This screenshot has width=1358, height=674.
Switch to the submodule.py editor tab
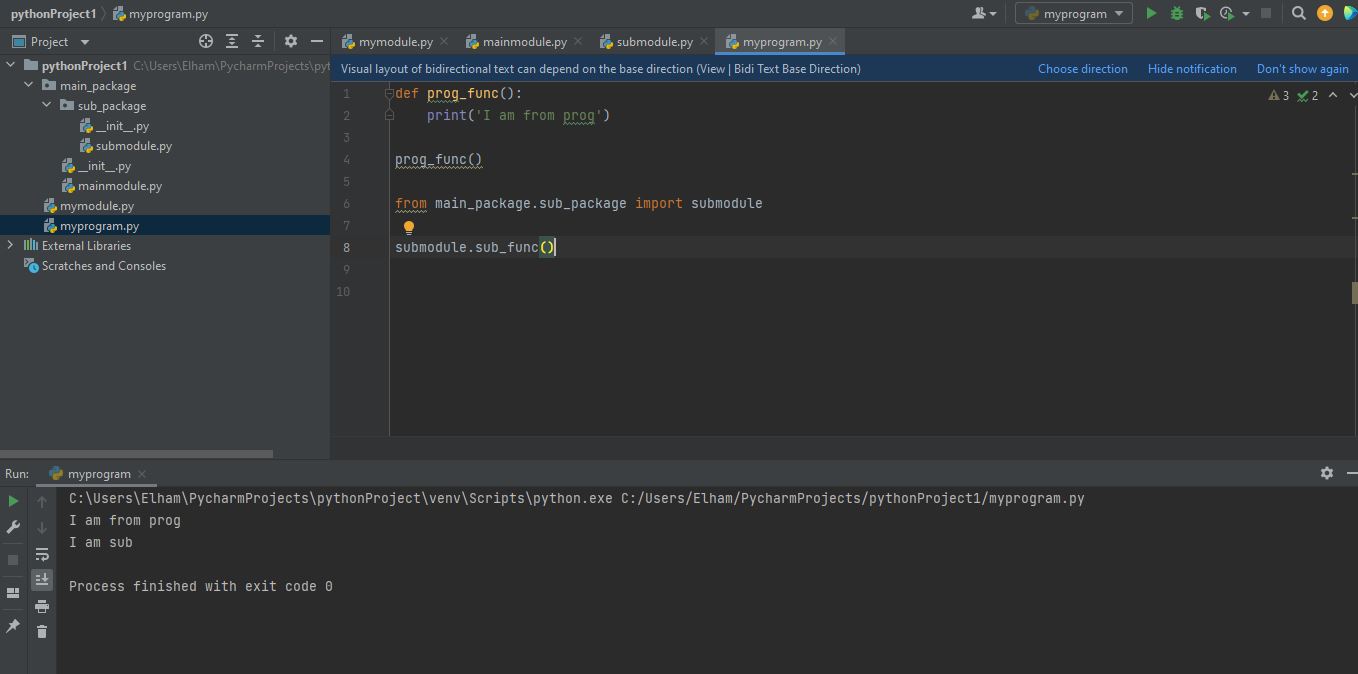[654, 41]
